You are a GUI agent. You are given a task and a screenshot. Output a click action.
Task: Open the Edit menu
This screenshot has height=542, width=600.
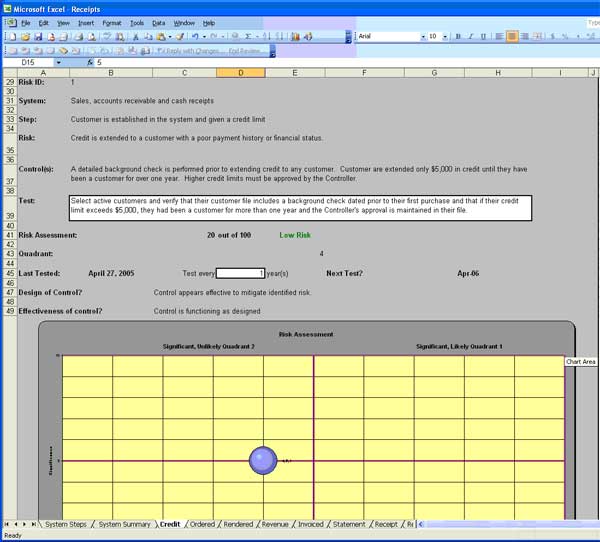pyautogui.click(x=44, y=23)
